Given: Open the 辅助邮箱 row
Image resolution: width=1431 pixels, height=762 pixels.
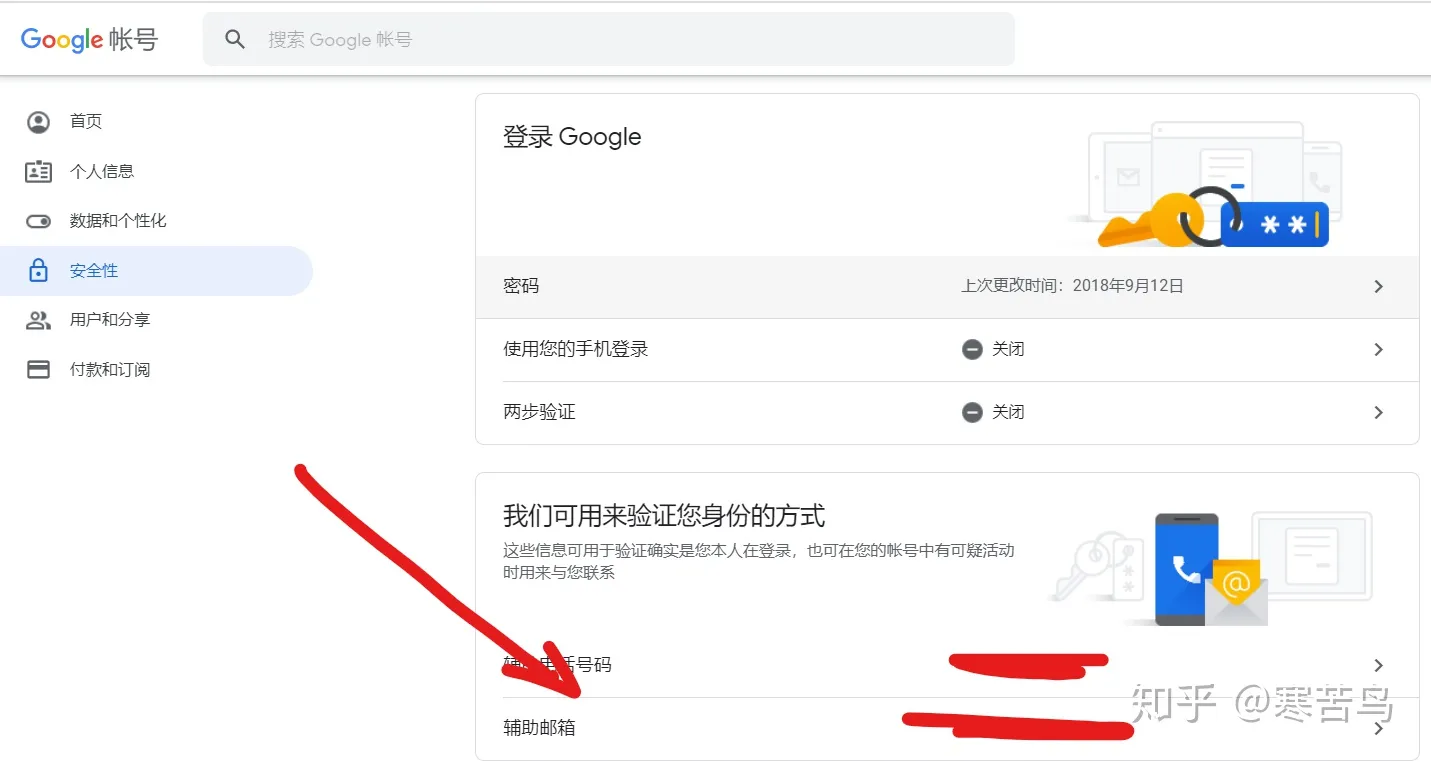Looking at the screenshot, I should coord(947,729).
